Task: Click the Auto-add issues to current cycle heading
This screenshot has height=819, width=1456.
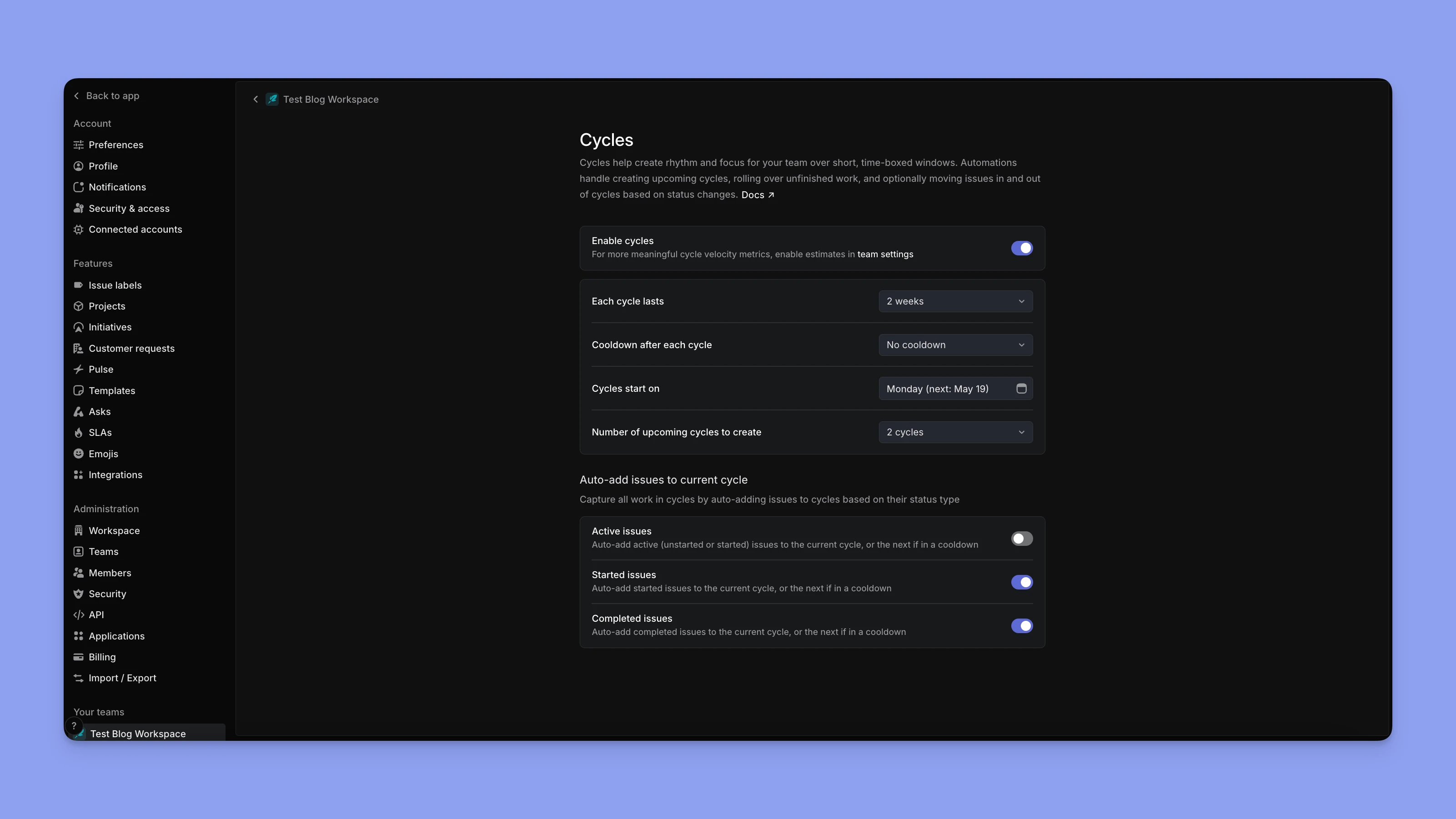Action: (663, 479)
